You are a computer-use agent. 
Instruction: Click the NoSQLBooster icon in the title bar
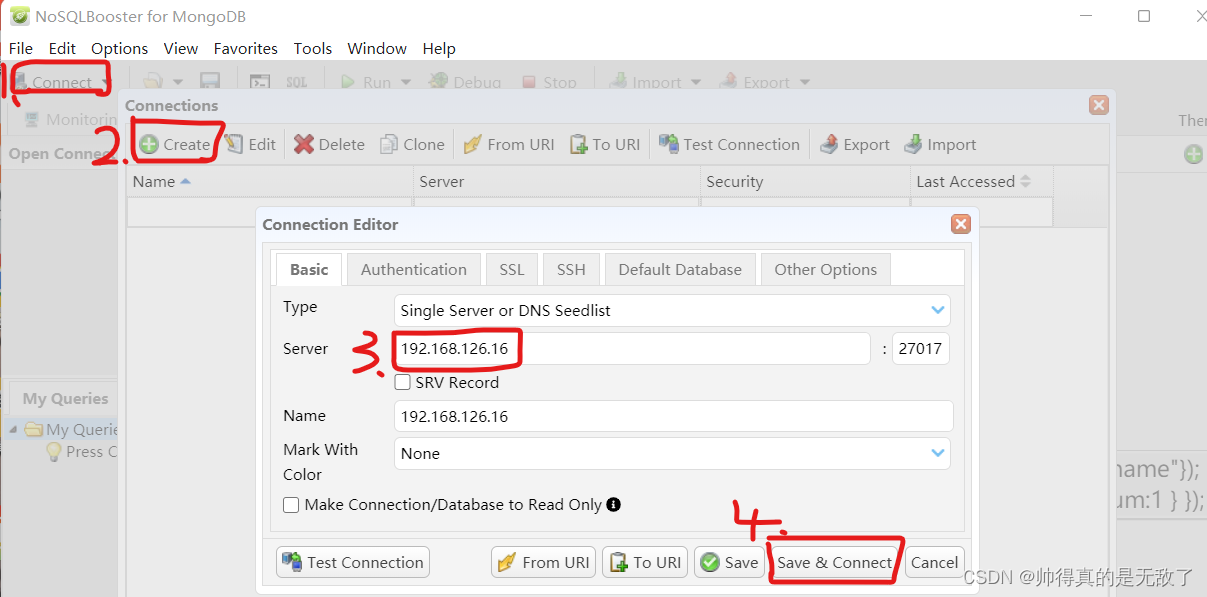(x=19, y=16)
